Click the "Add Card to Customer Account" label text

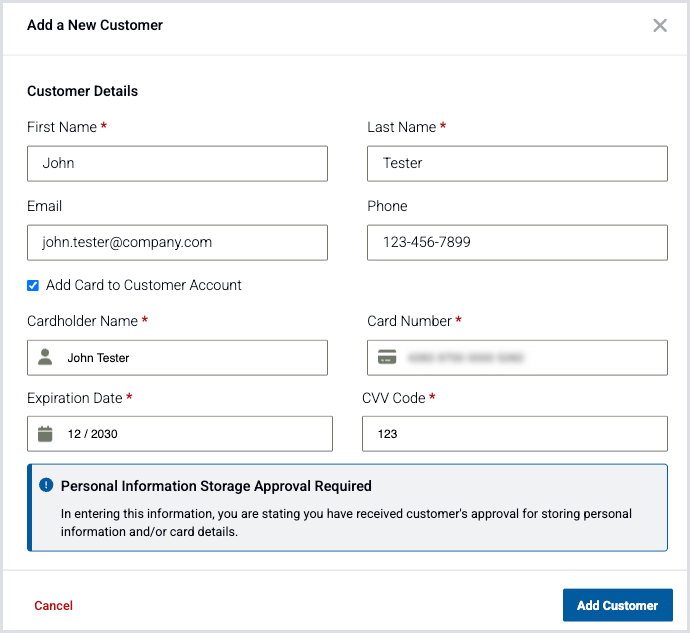click(x=144, y=285)
